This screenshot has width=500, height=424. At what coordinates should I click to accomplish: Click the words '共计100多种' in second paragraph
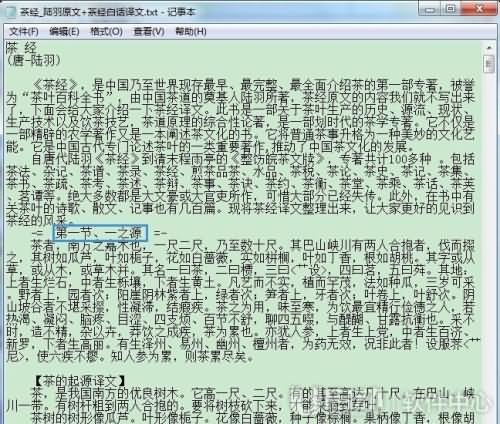click(397, 159)
